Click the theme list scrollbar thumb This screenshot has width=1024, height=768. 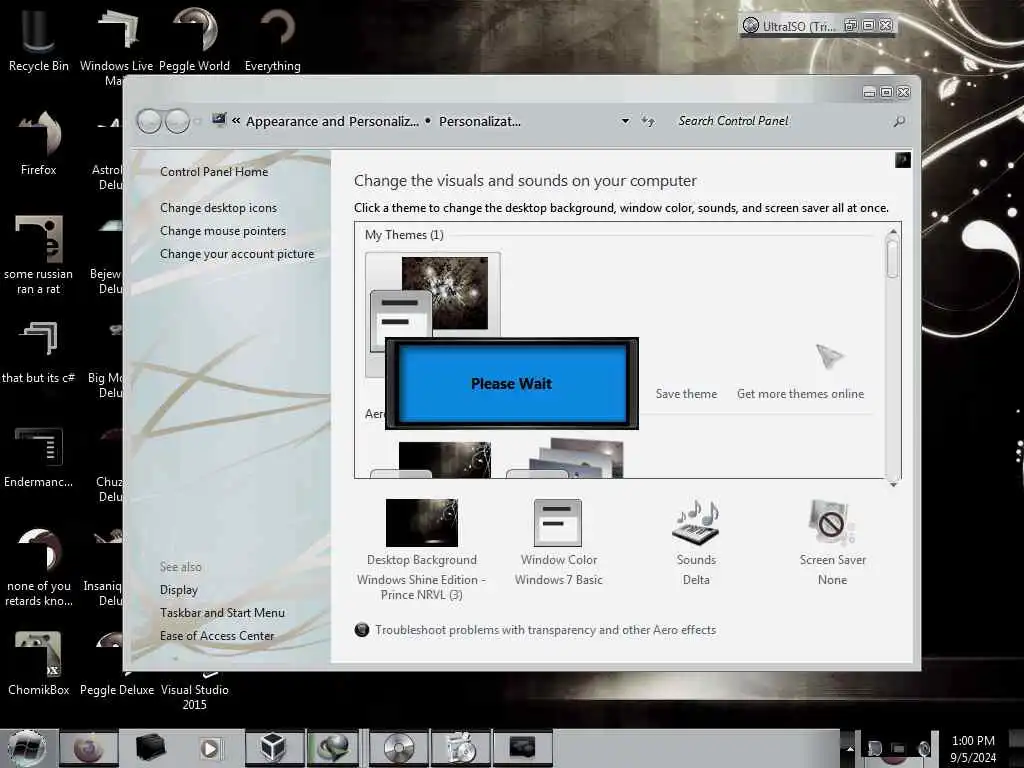[x=893, y=259]
